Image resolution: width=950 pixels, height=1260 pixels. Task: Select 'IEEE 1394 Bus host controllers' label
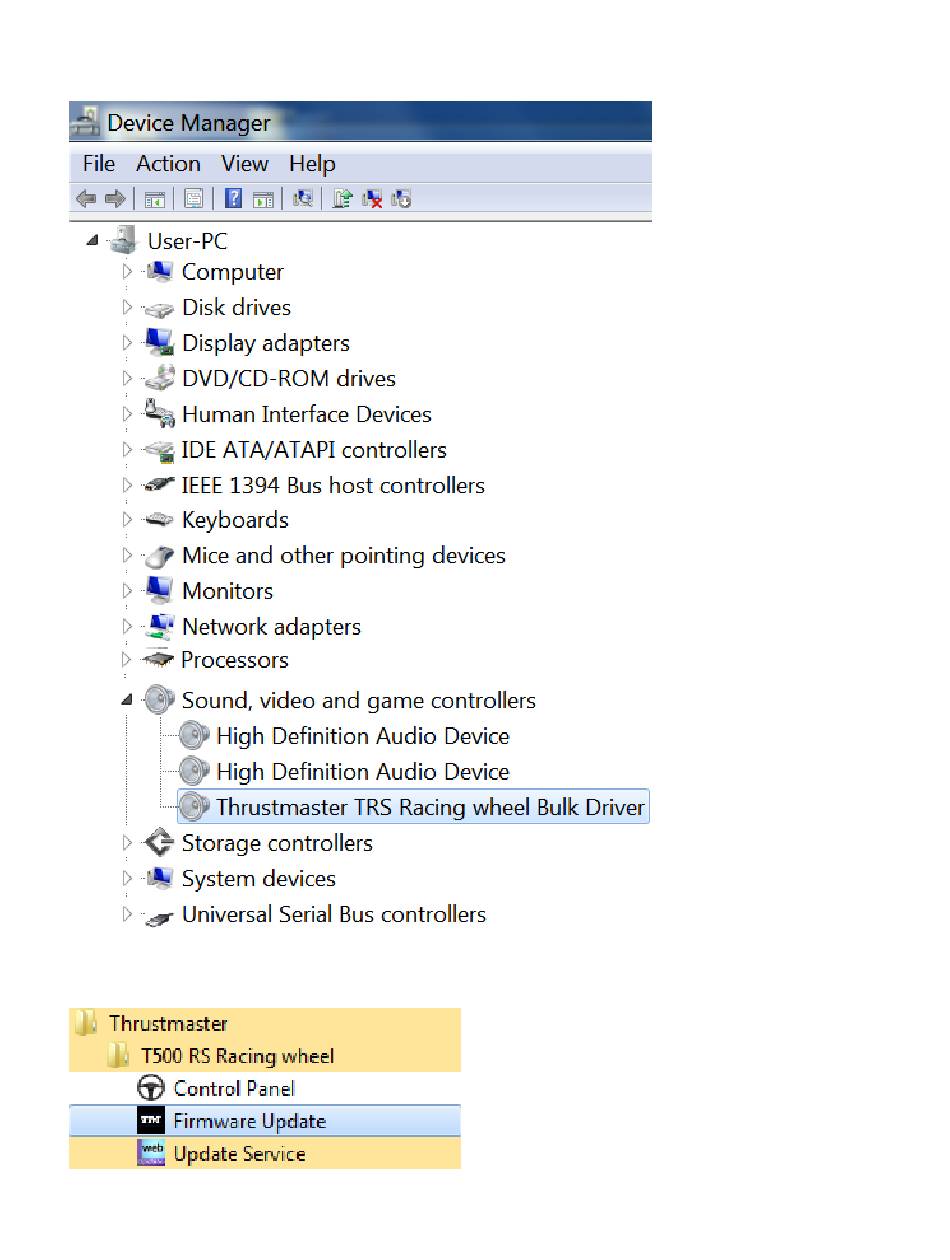(x=333, y=485)
